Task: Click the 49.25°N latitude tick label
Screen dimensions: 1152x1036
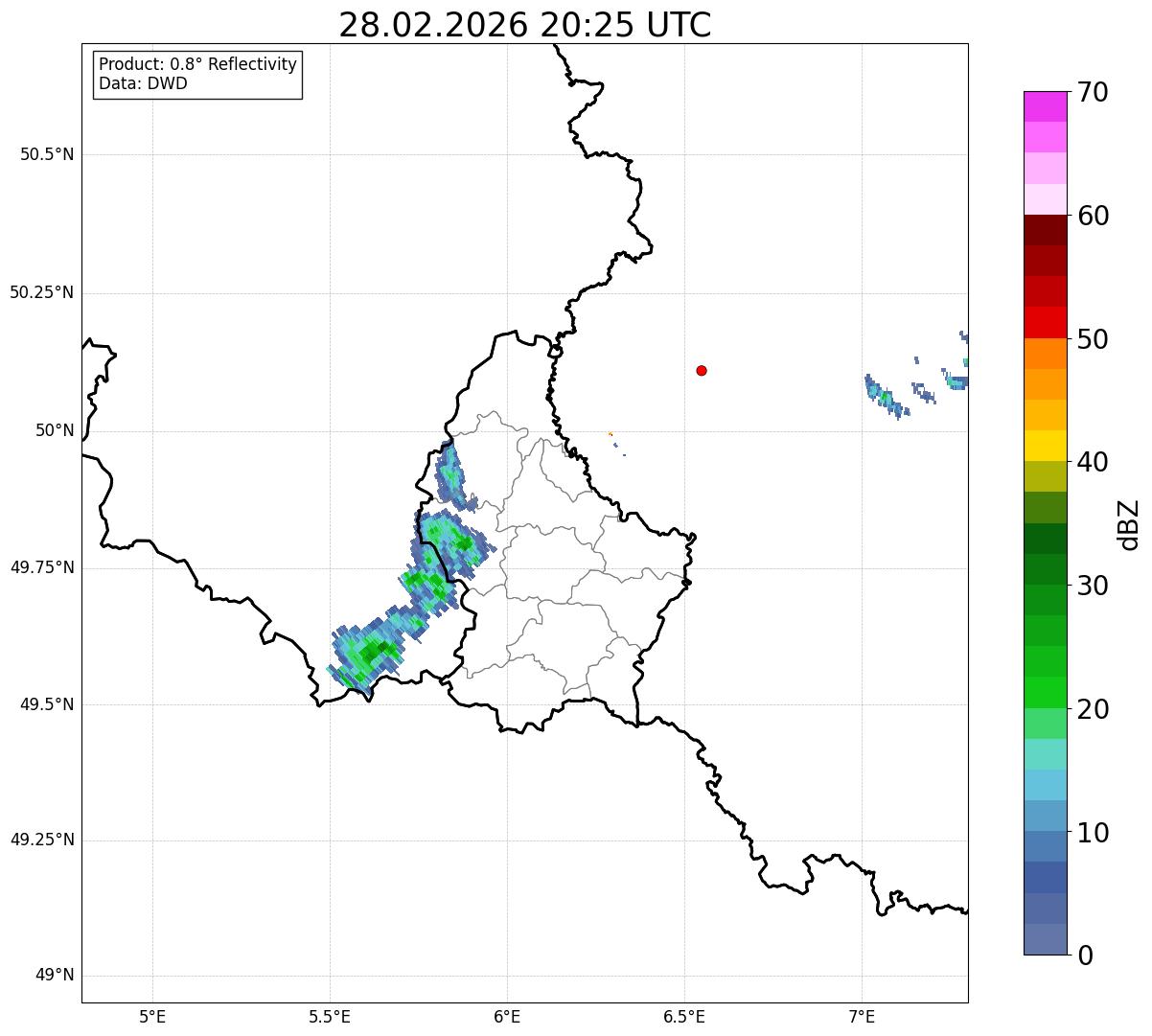Action: (x=42, y=840)
